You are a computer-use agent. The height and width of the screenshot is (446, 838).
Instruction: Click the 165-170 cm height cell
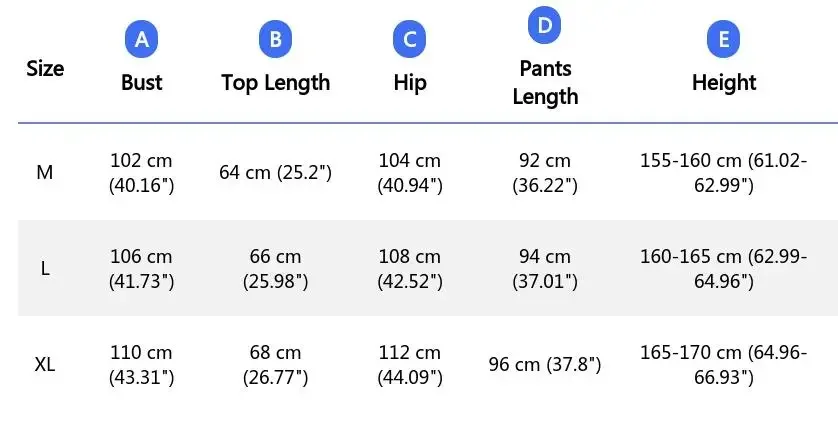point(723,364)
